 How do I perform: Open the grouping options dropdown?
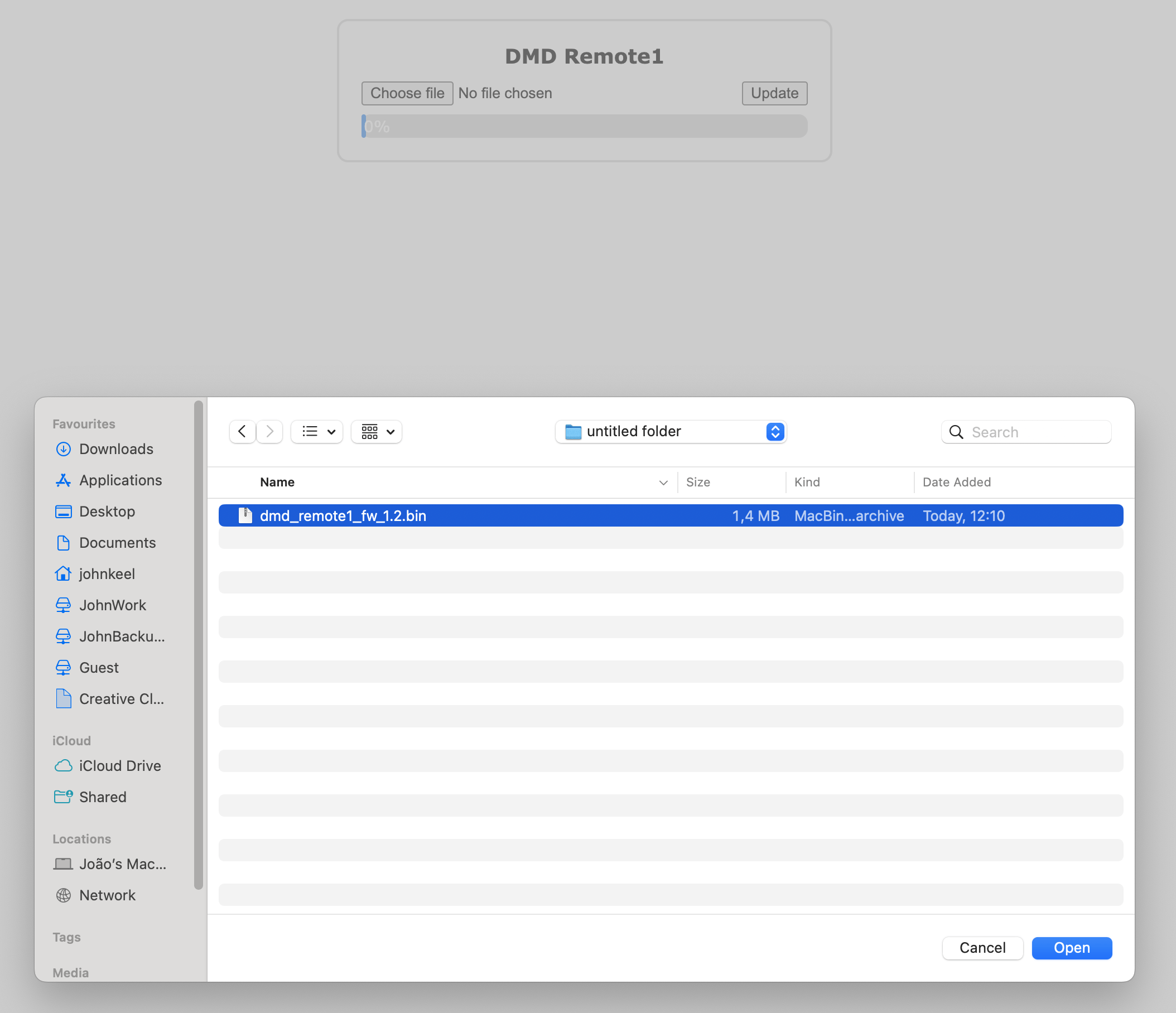click(x=377, y=431)
